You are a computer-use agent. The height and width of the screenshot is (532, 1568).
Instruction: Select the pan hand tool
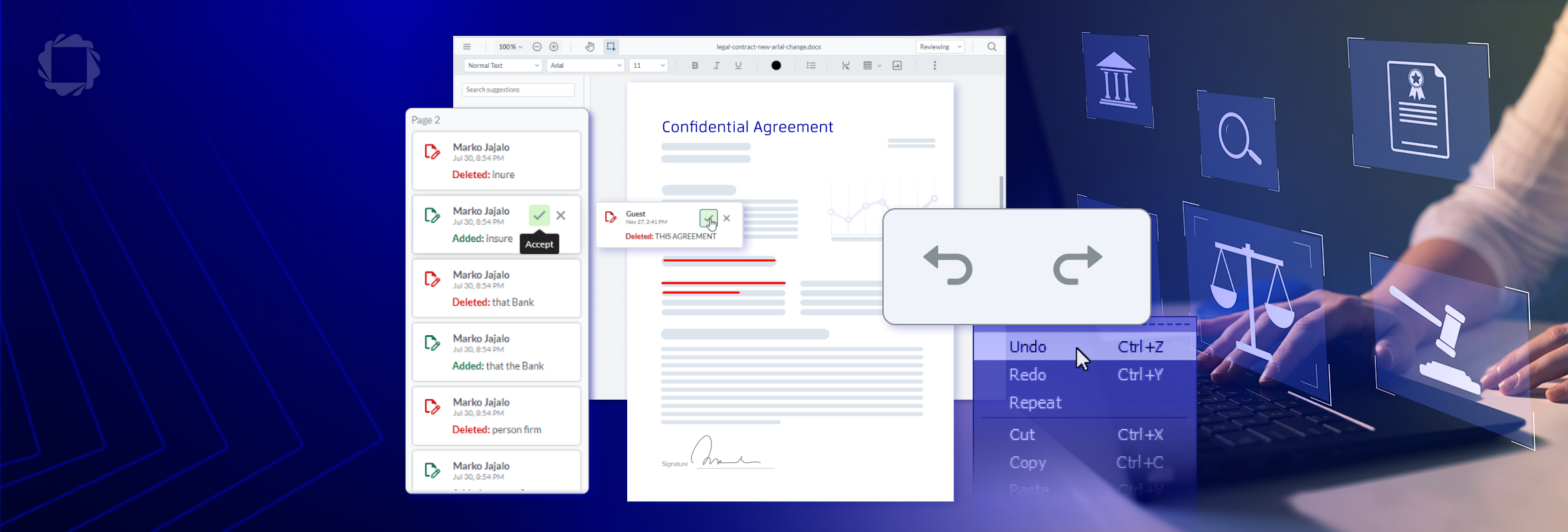coord(589,47)
